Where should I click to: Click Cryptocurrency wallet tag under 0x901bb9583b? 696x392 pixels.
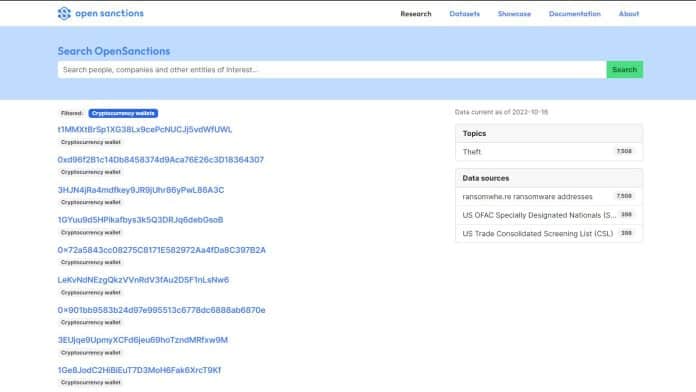click(x=91, y=322)
